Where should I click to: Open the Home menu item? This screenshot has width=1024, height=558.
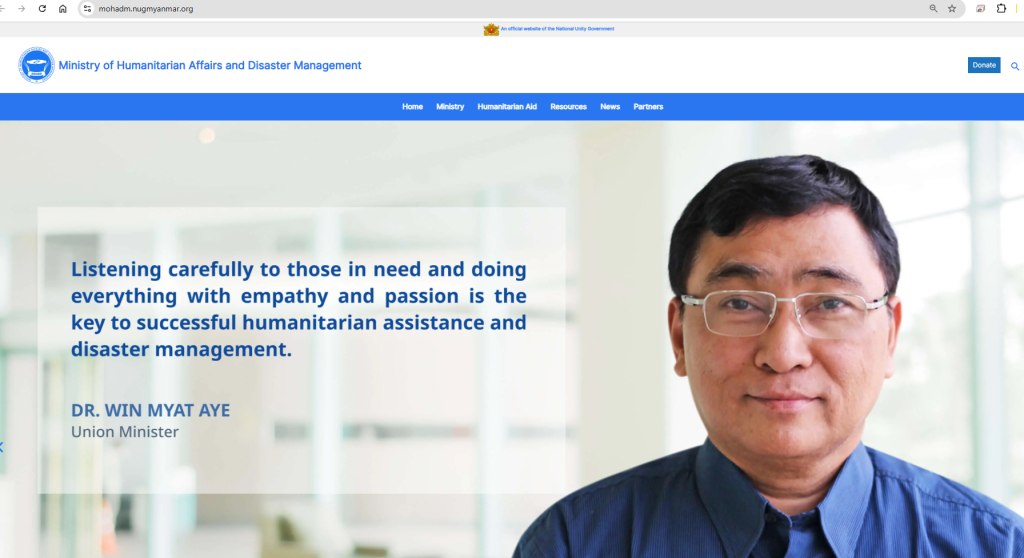[x=412, y=107]
